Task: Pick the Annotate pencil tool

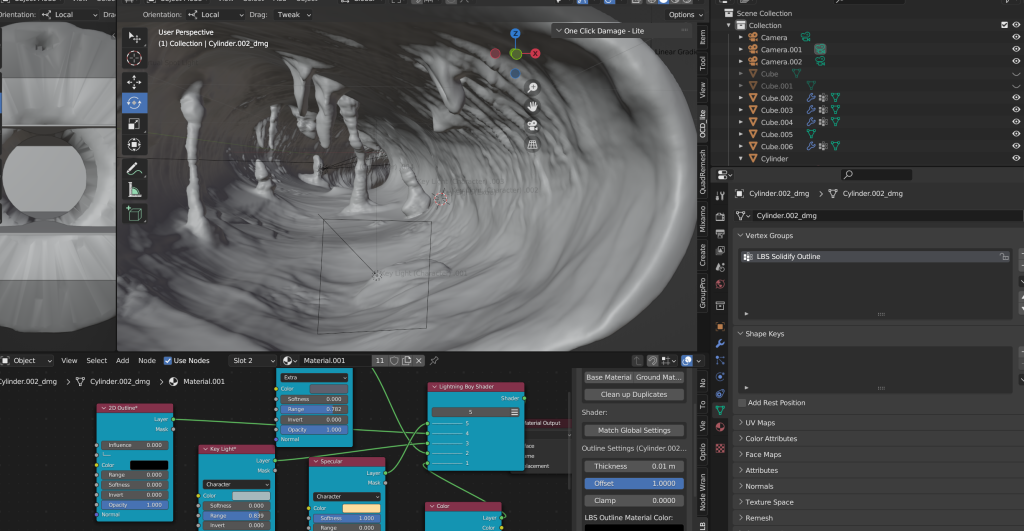Action: pos(134,168)
